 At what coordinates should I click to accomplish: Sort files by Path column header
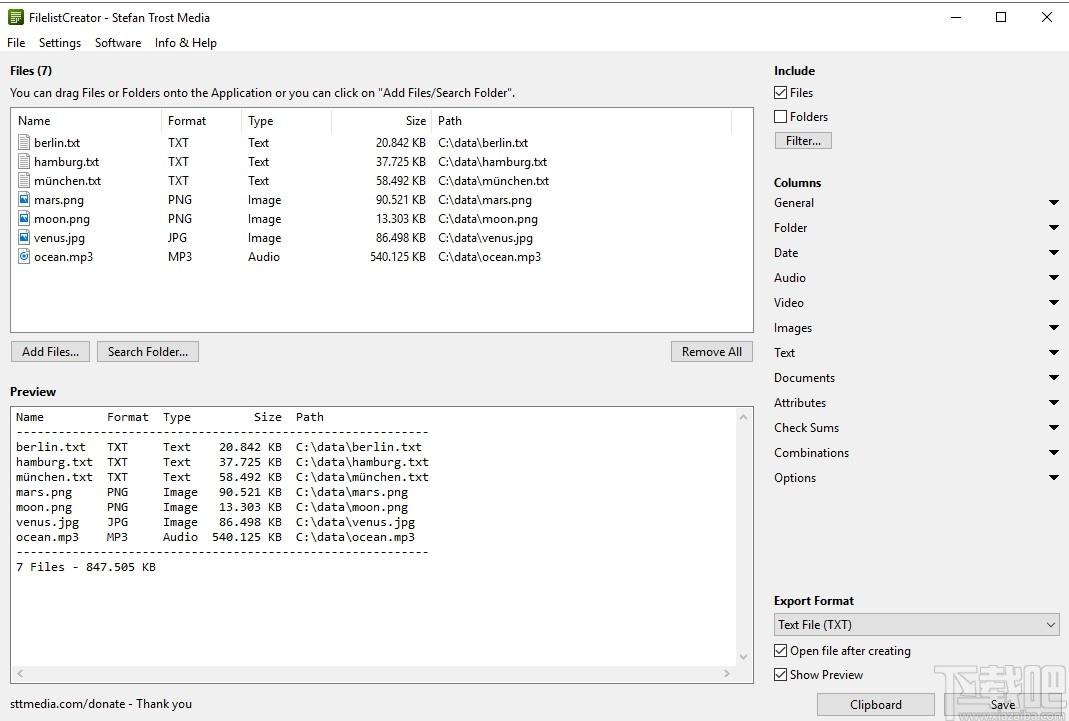[x=582, y=121]
